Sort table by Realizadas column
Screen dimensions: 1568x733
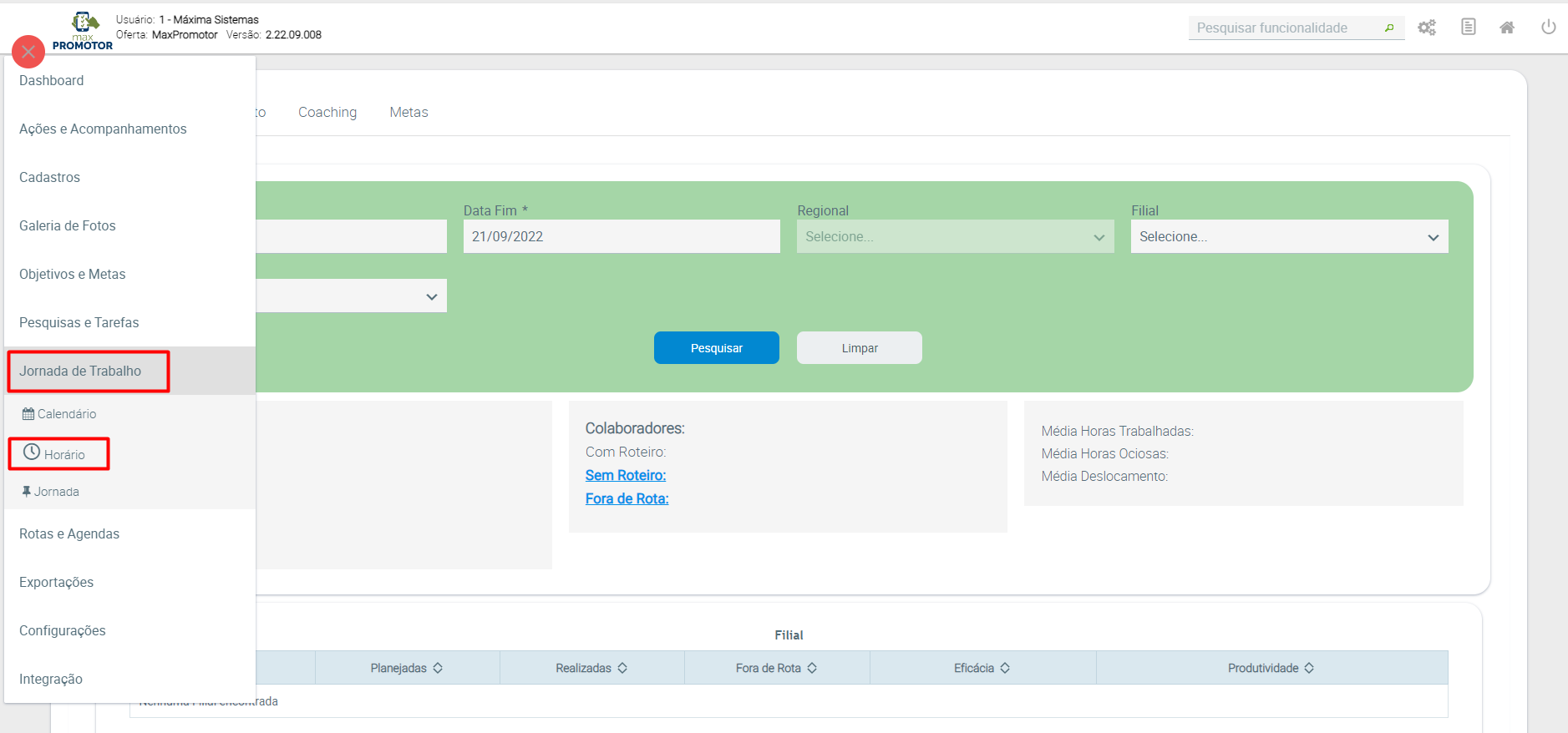[x=591, y=668]
